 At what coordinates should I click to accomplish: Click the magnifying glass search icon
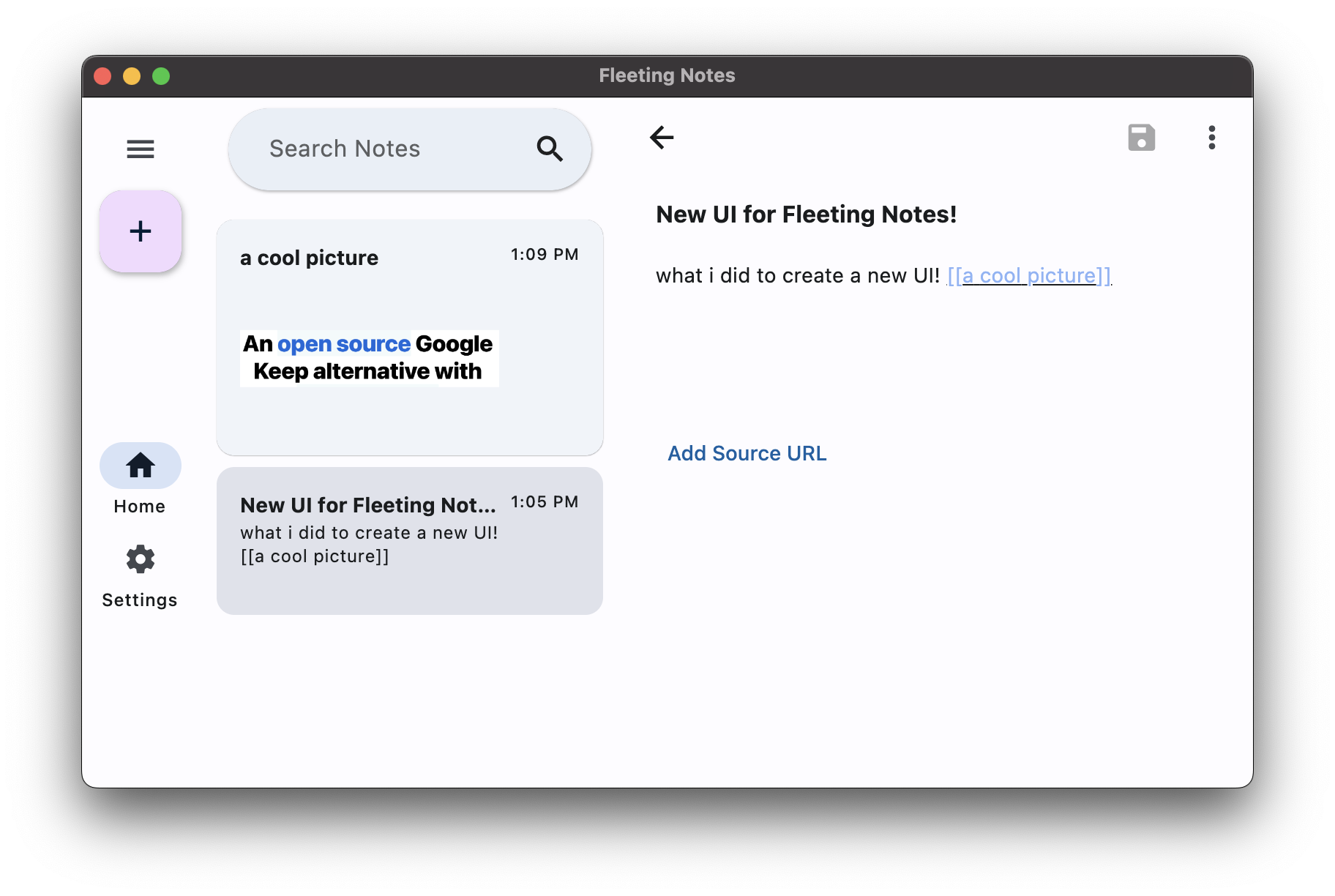550,149
